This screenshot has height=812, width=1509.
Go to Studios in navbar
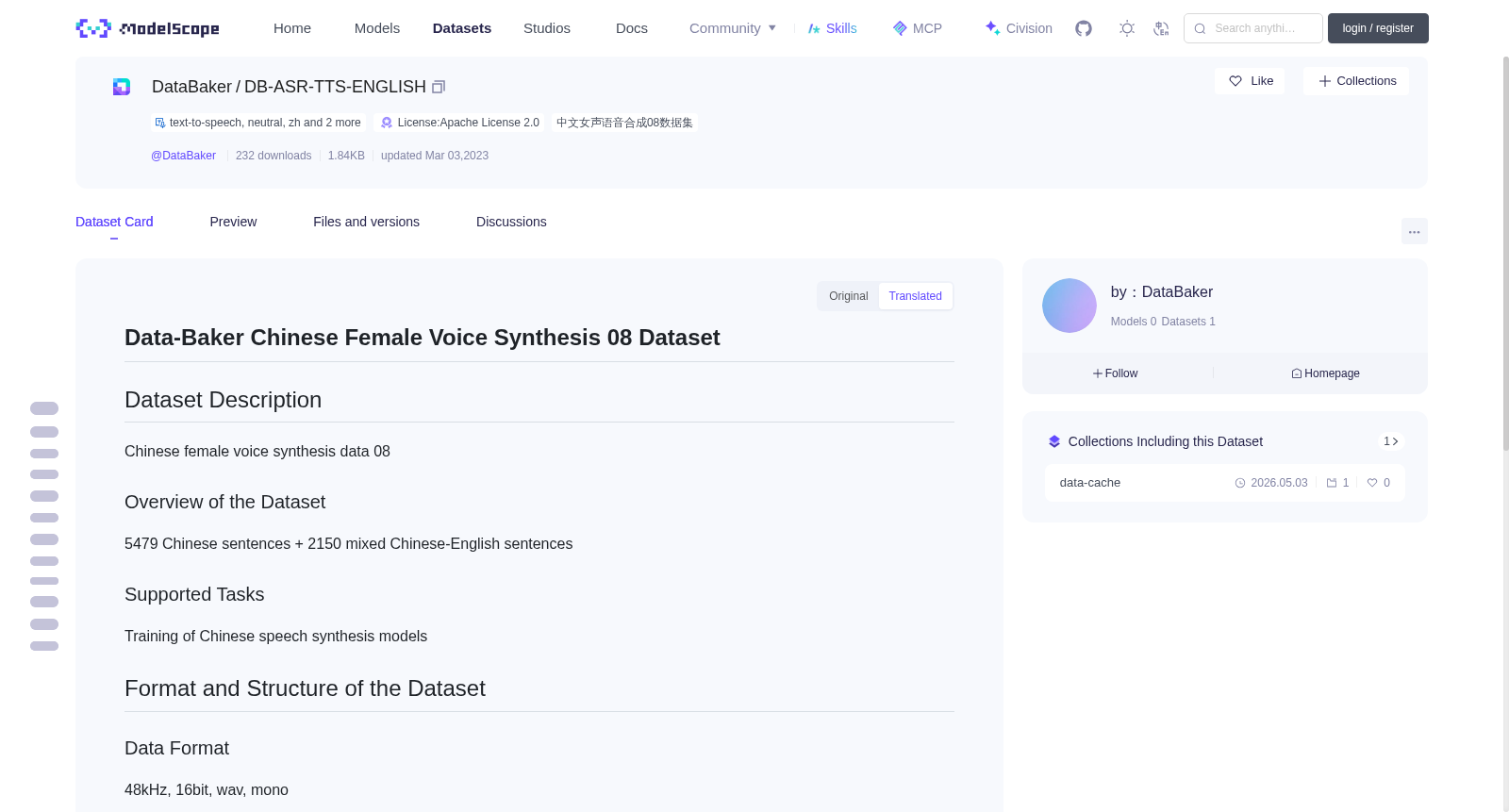547,28
